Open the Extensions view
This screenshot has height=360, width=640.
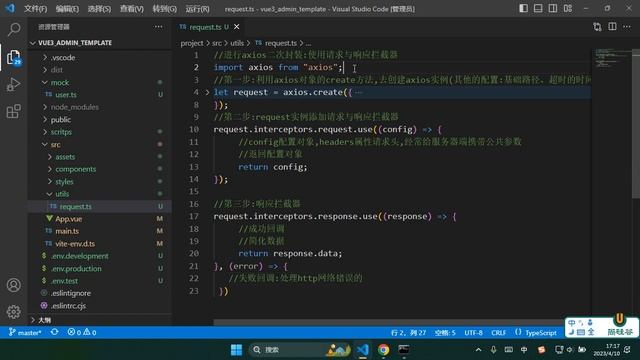coord(13,111)
